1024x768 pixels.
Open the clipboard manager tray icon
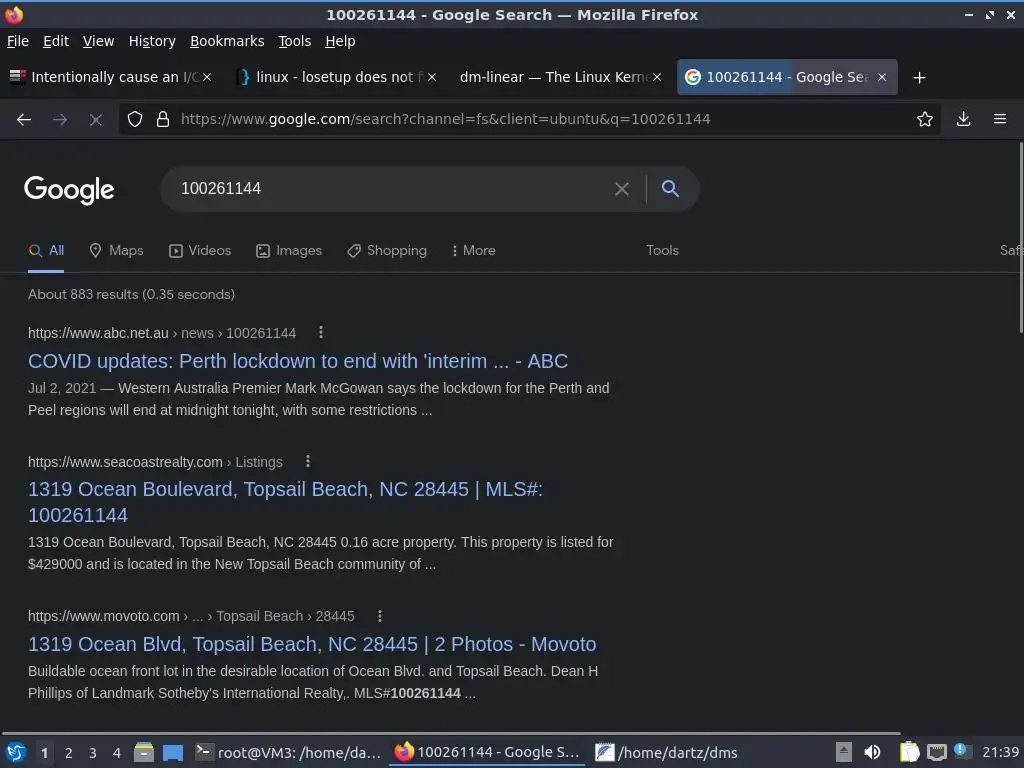(x=909, y=752)
